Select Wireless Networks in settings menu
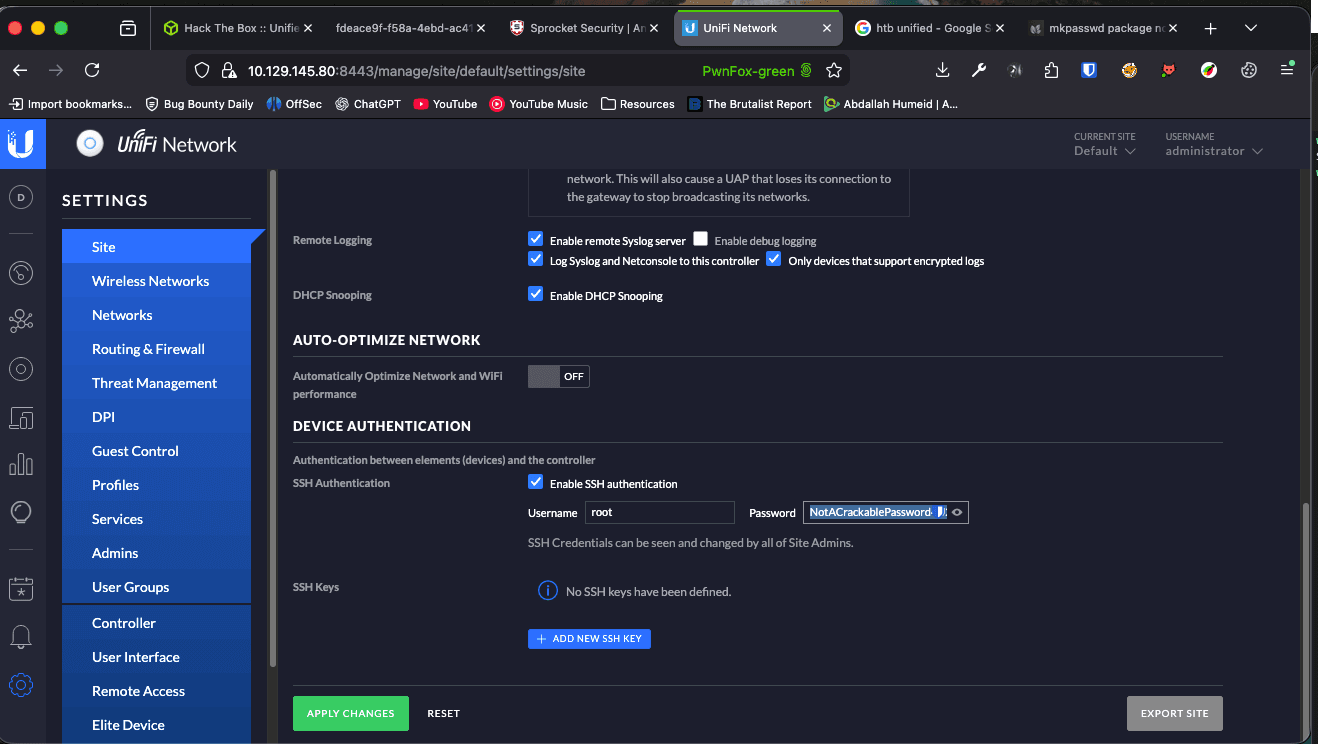This screenshot has width=1318, height=744. [x=150, y=281]
